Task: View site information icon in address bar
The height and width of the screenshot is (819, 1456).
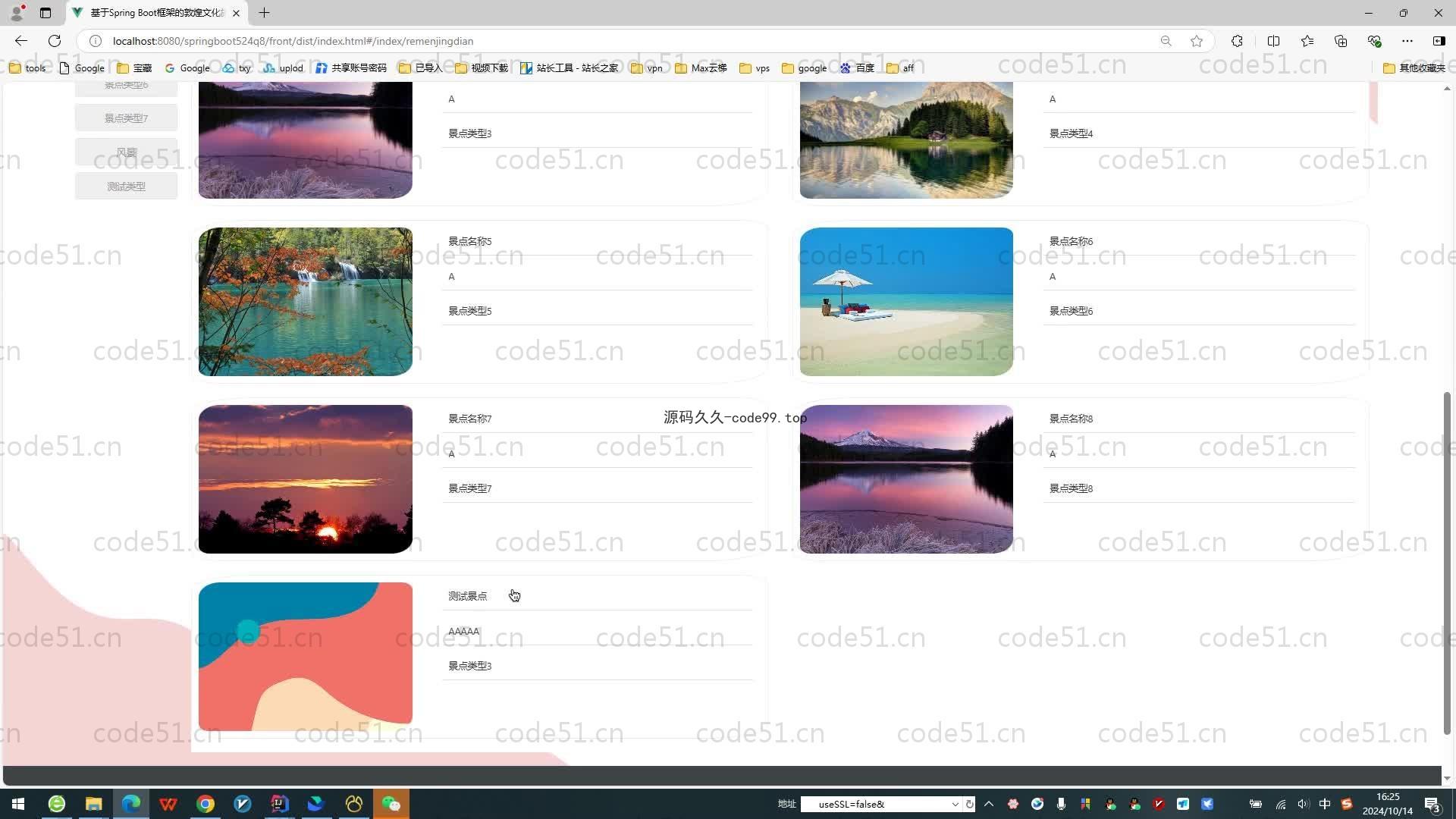Action: tap(96, 41)
